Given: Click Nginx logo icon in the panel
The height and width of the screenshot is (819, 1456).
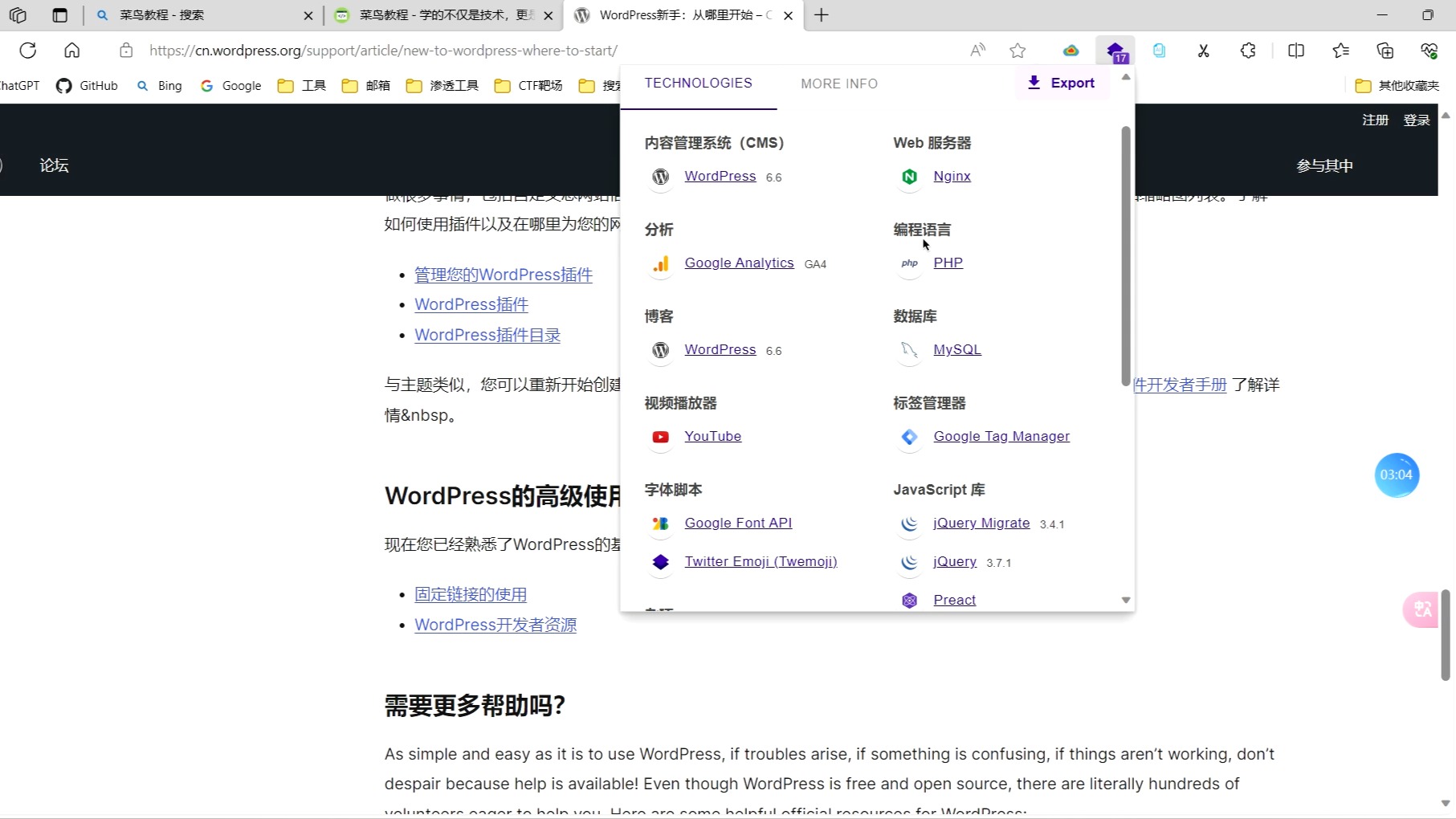Looking at the screenshot, I should pyautogui.click(x=909, y=177).
